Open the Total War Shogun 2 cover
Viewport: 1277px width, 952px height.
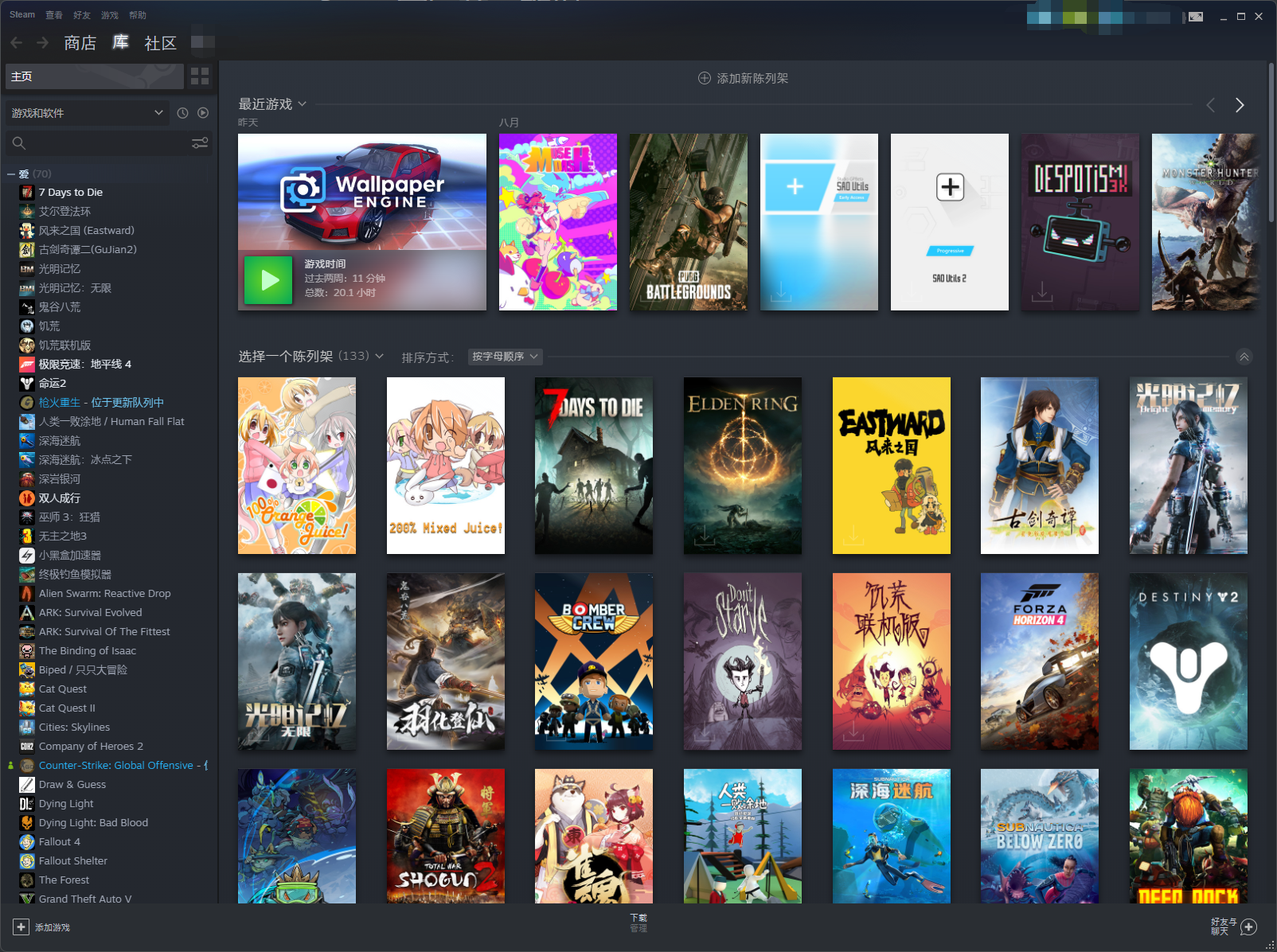pyautogui.click(x=446, y=836)
